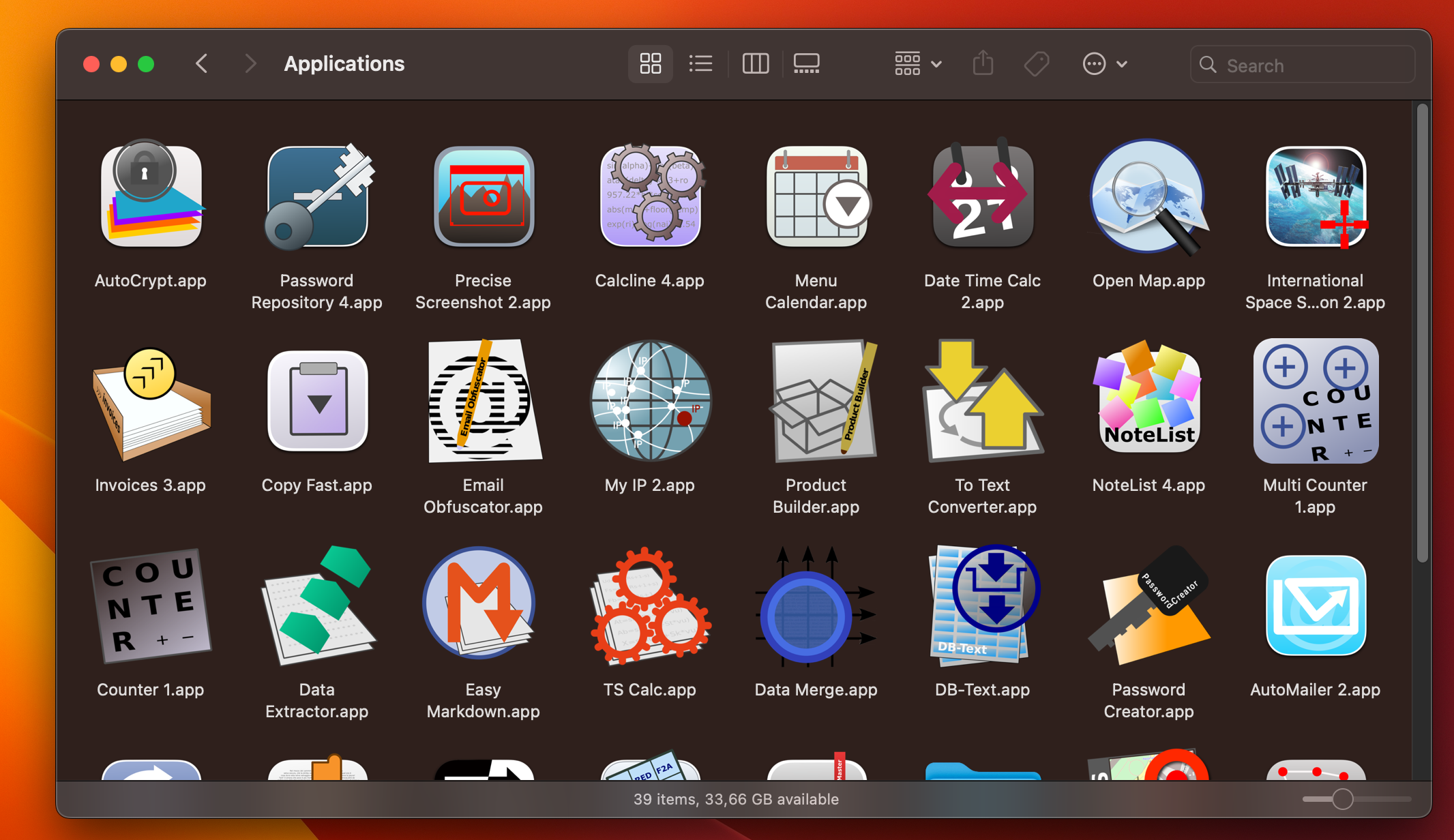Switch to icon grid view
The width and height of the screenshot is (1454, 840).
click(651, 64)
